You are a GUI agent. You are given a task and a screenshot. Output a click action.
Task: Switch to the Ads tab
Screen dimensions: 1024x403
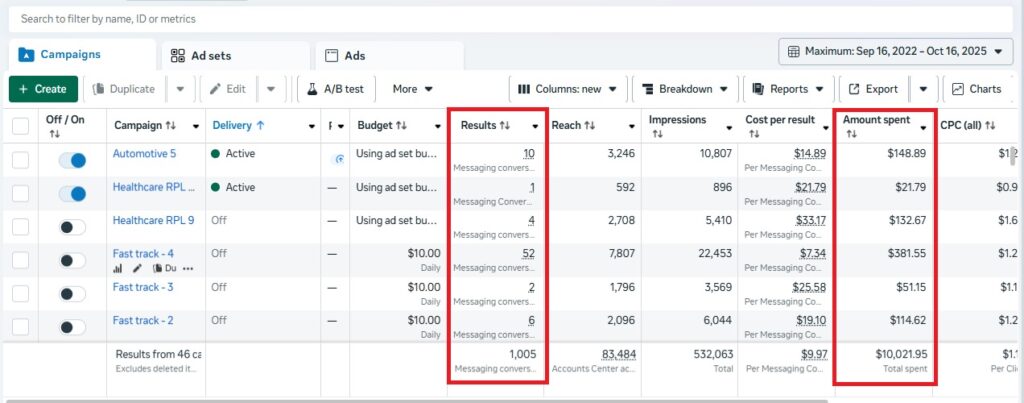coord(386,55)
